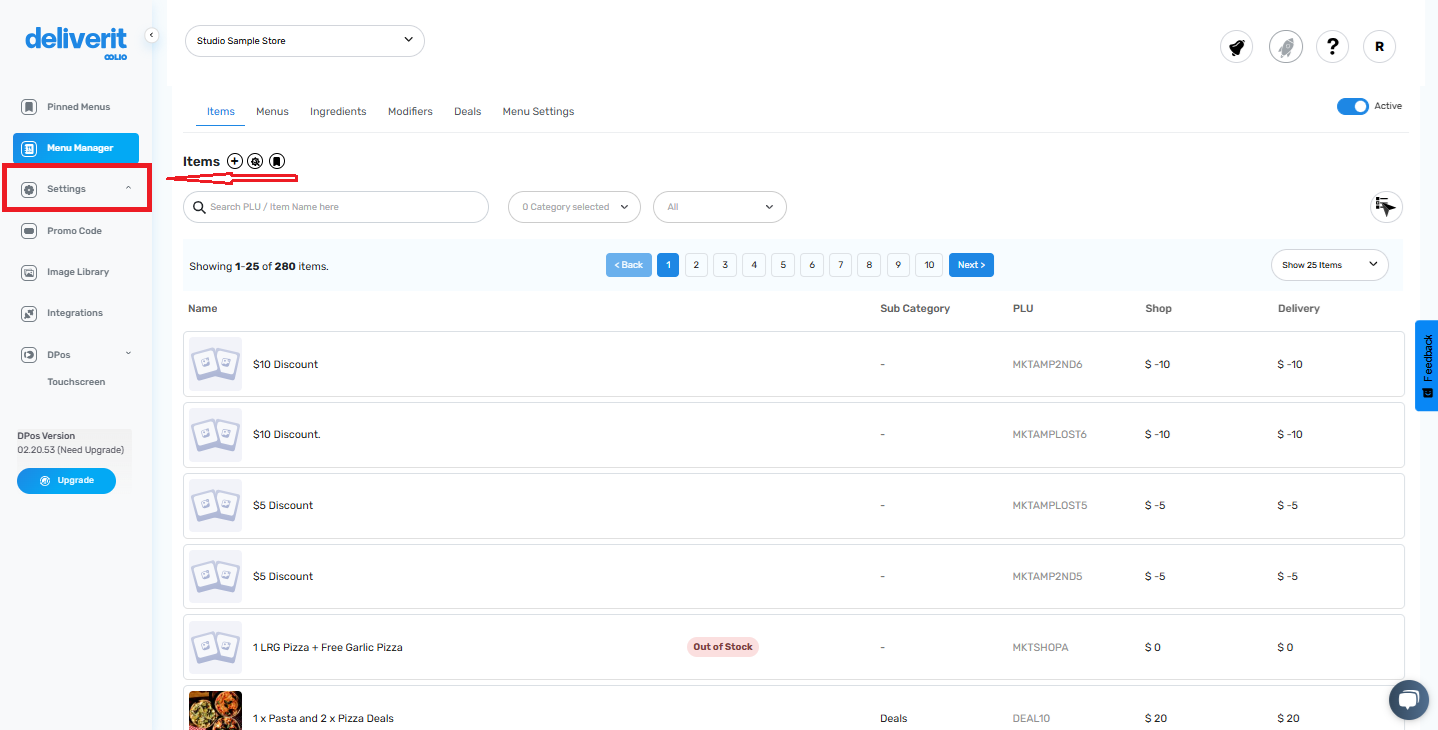Click the Search PLU / Item Name field
This screenshot has height=730, width=1438.
(x=336, y=207)
